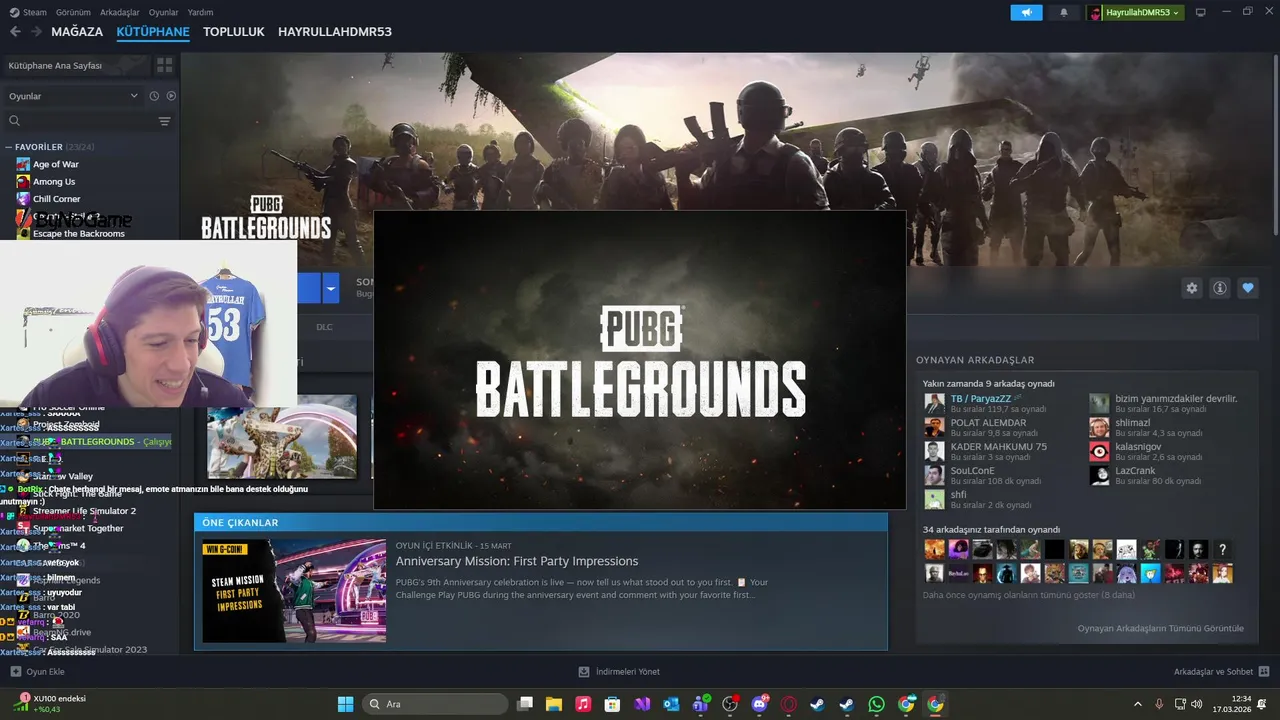Viewport: 1280px width, 720px height.
Task: Open PUBG game settings gear icon
Action: coord(1192,288)
